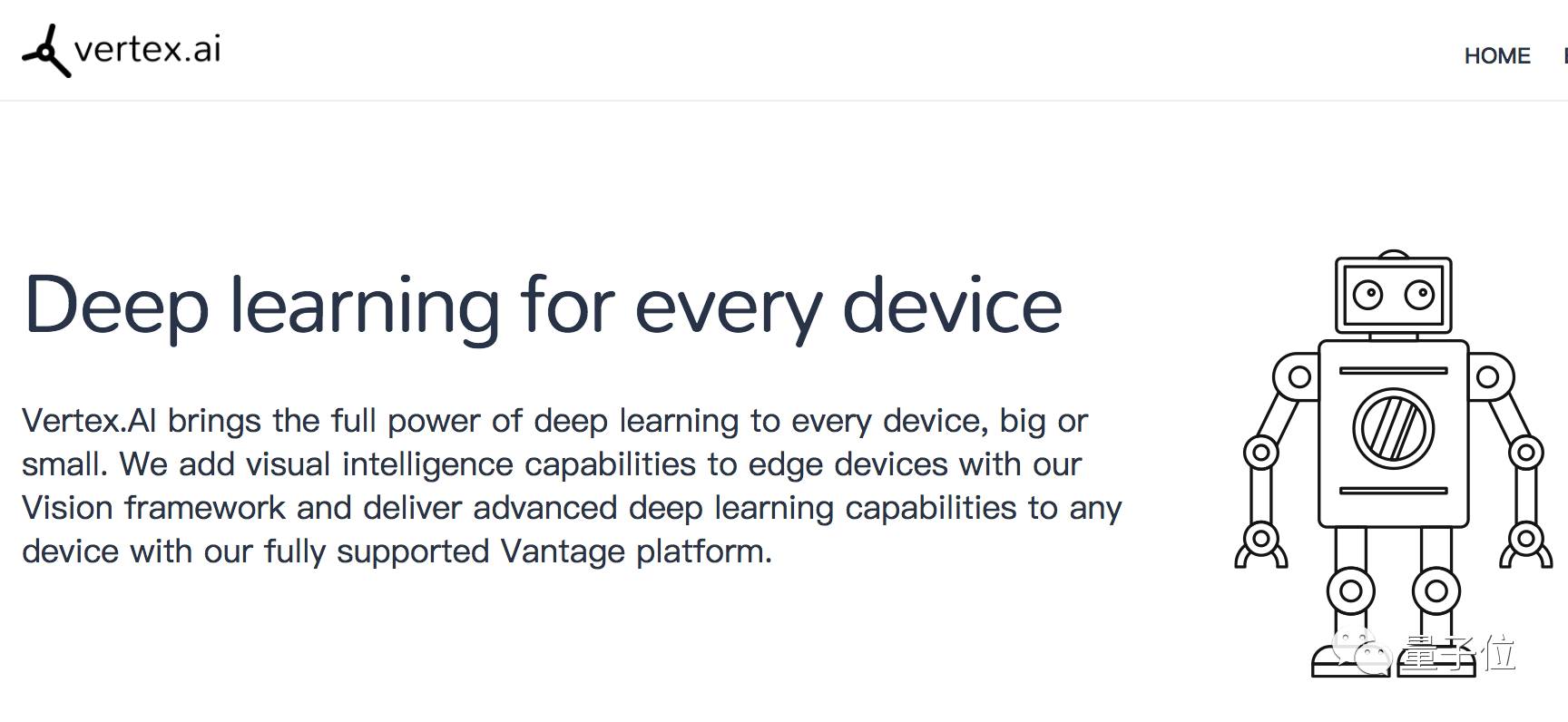Viewport: 1568px width, 722px height.
Task: Click the antenna bump atop the robot's head
Action: (x=1393, y=254)
